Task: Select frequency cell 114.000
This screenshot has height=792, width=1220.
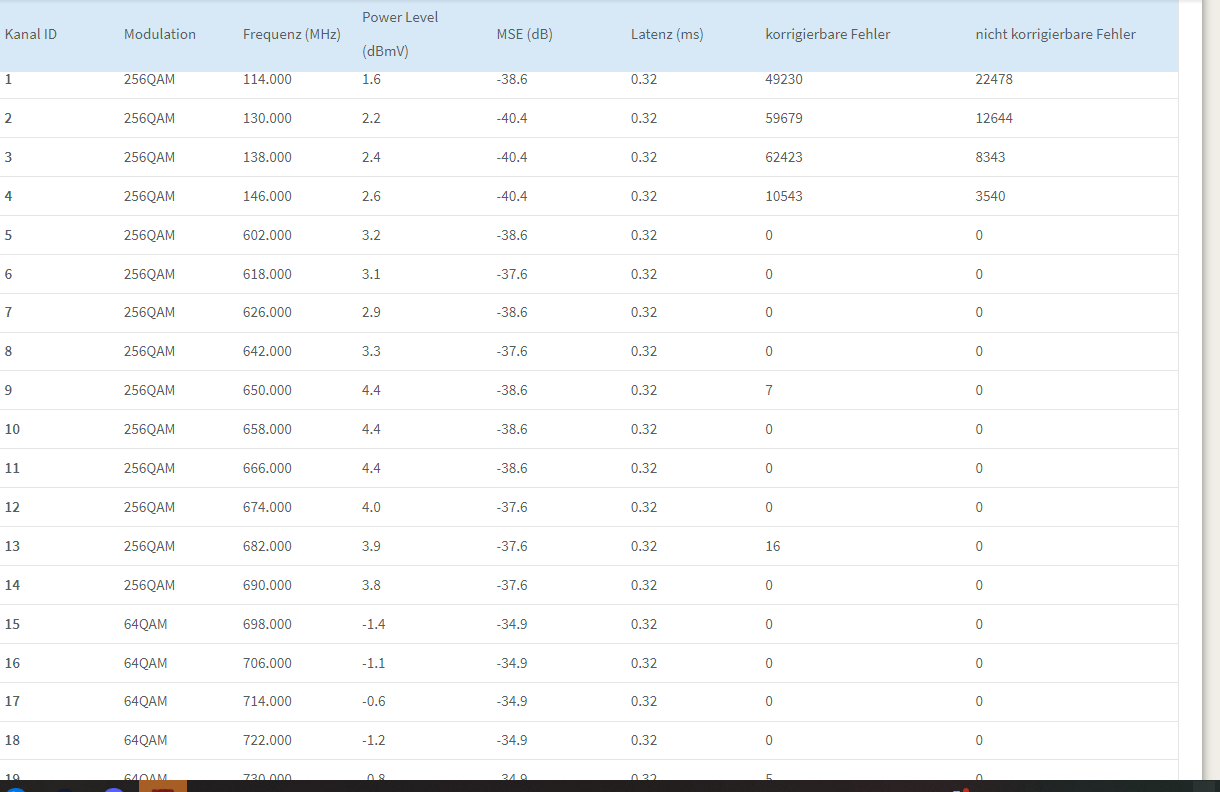Action: click(x=267, y=79)
